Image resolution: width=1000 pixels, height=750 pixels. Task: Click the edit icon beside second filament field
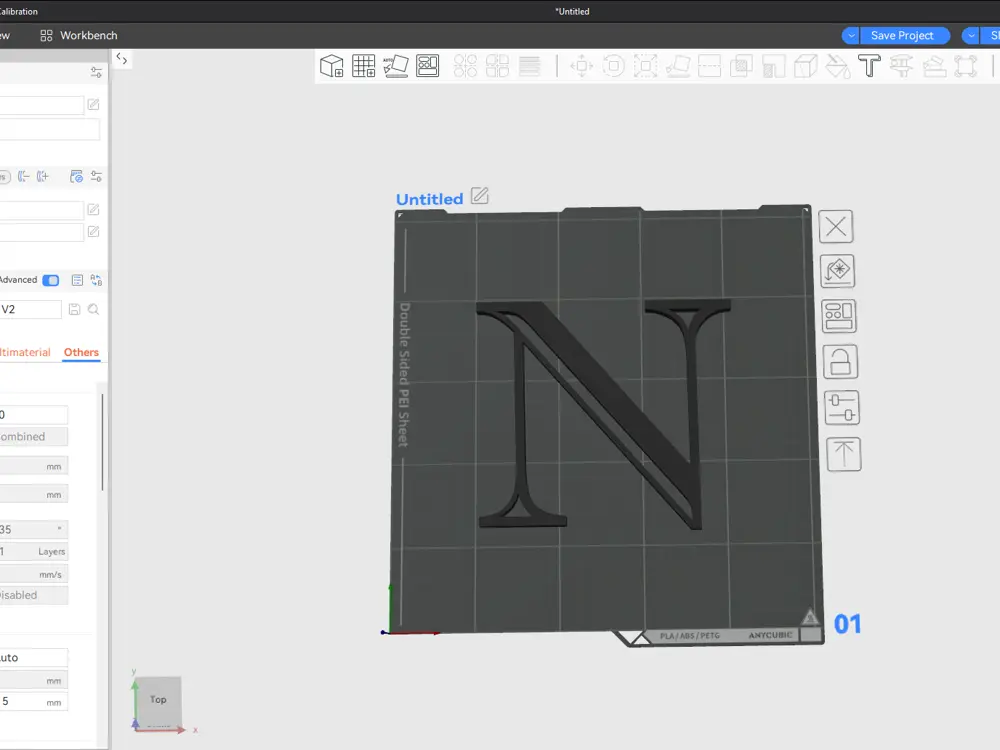coord(93,232)
